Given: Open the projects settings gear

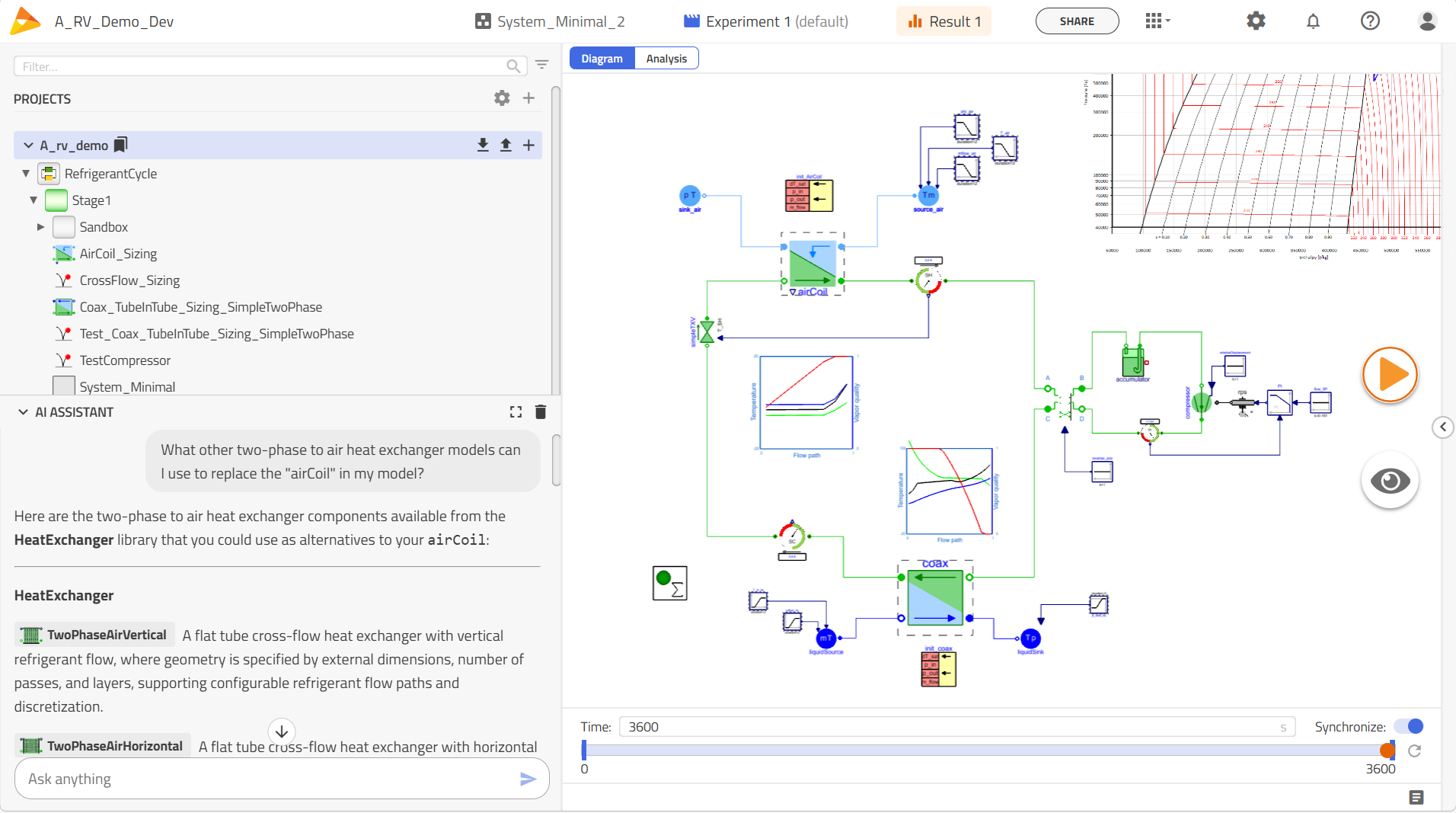Looking at the screenshot, I should 502,98.
